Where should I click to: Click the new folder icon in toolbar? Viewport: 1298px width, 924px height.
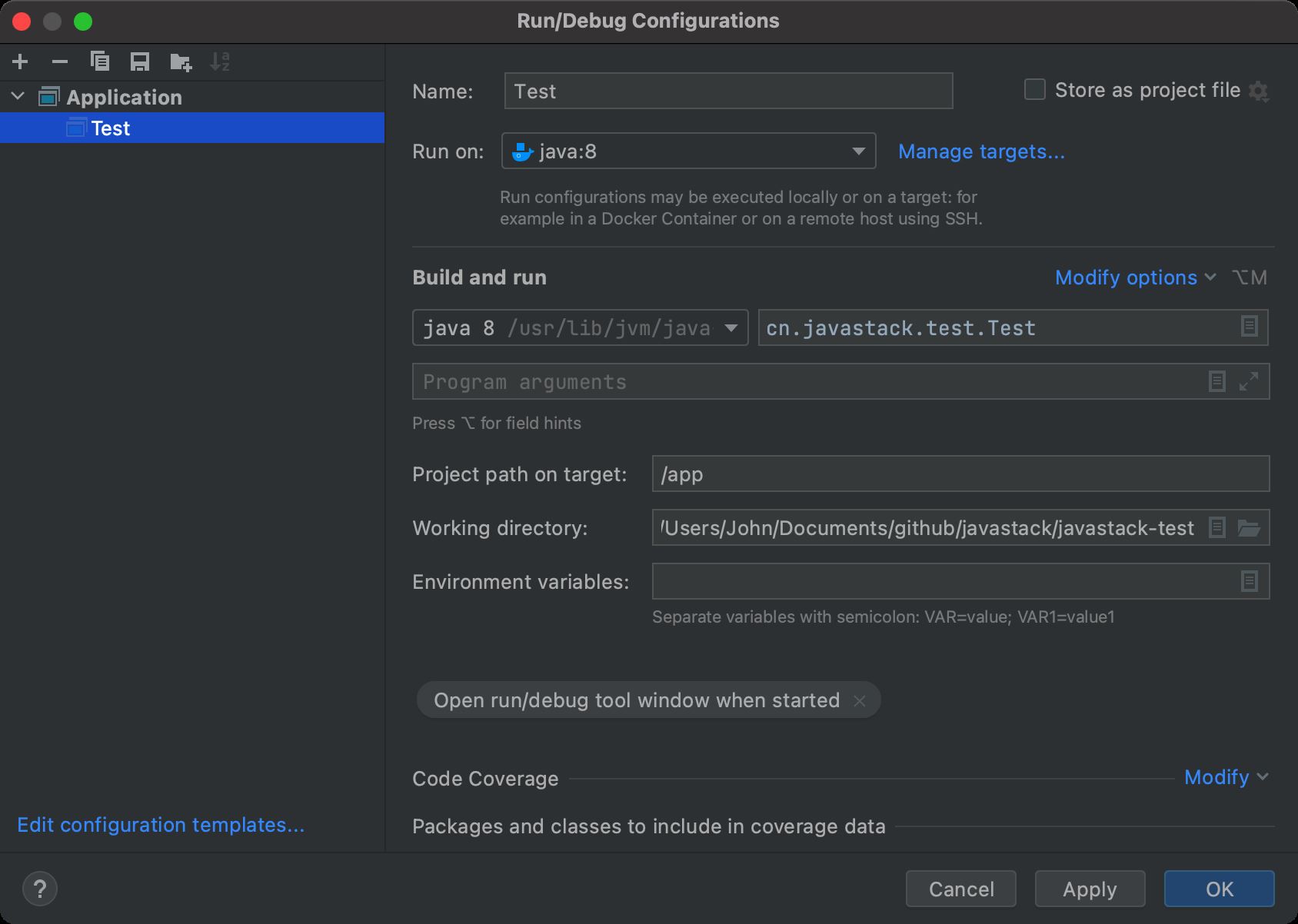click(181, 61)
